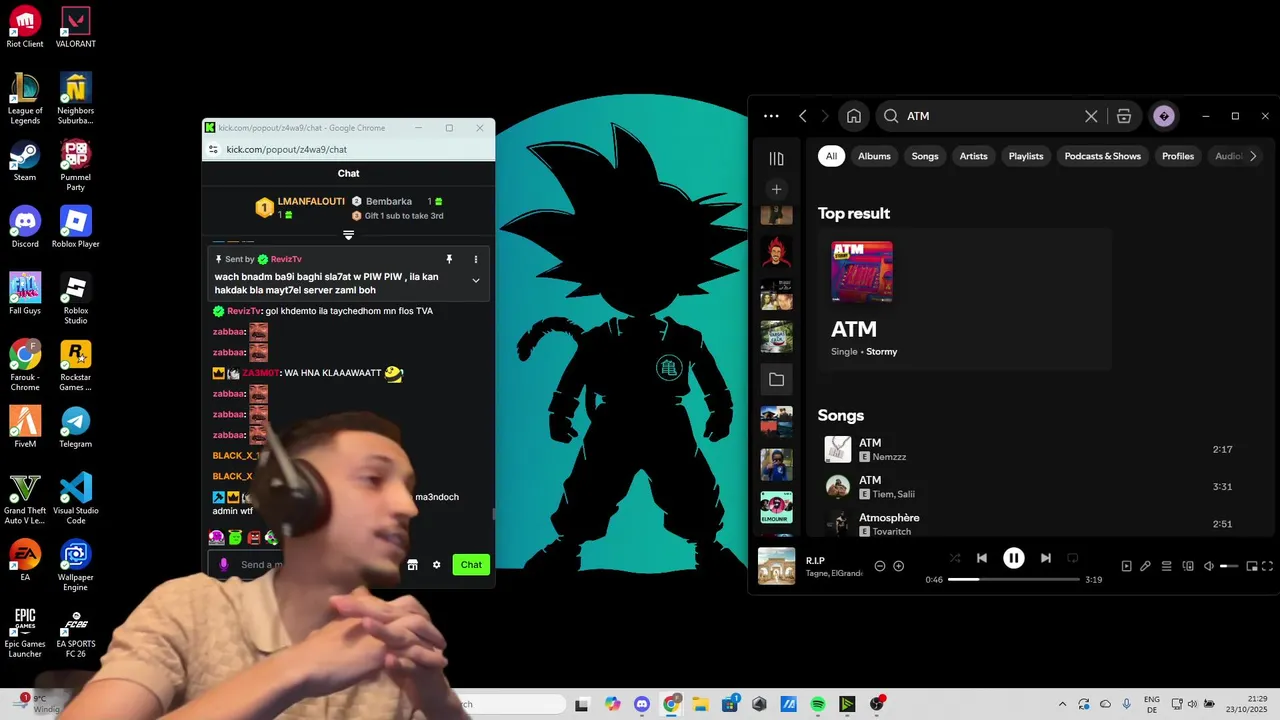
Task: Open Spotify from the Windows taskbar
Action: (818, 704)
